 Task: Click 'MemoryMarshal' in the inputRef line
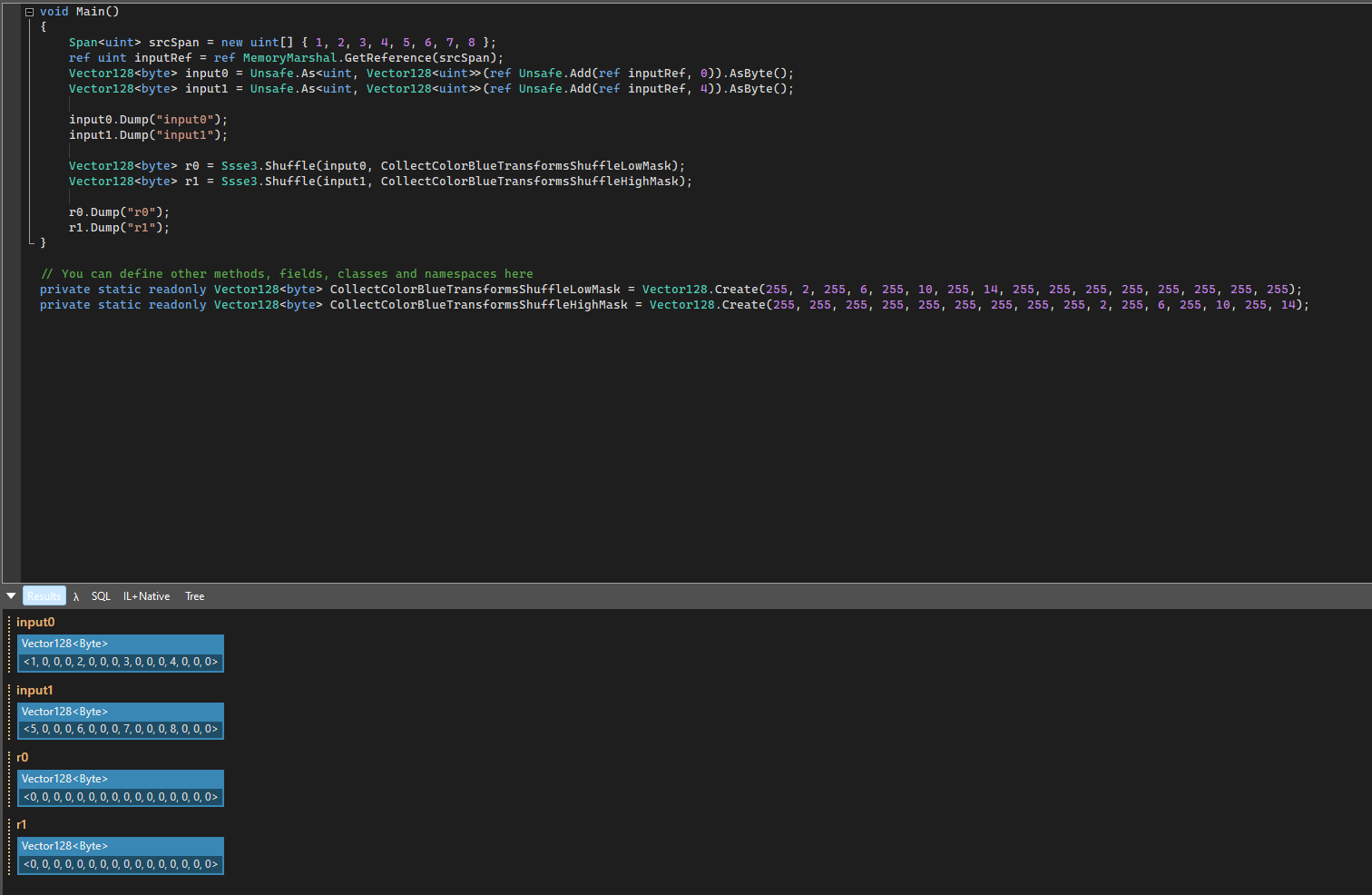(x=290, y=58)
